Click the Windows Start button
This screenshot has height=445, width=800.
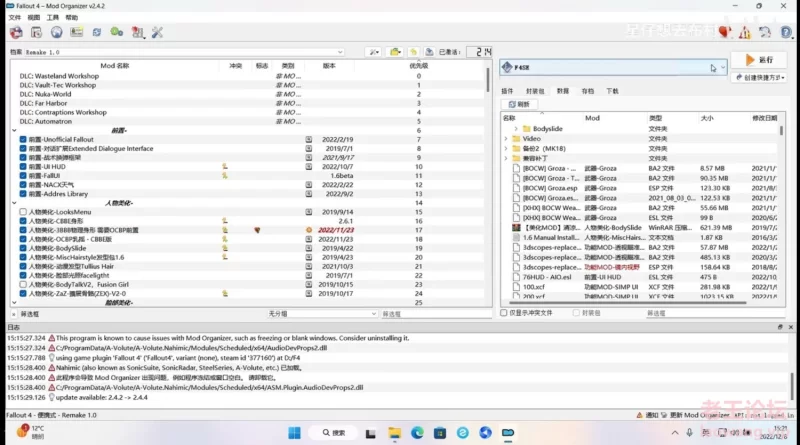[294, 433]
